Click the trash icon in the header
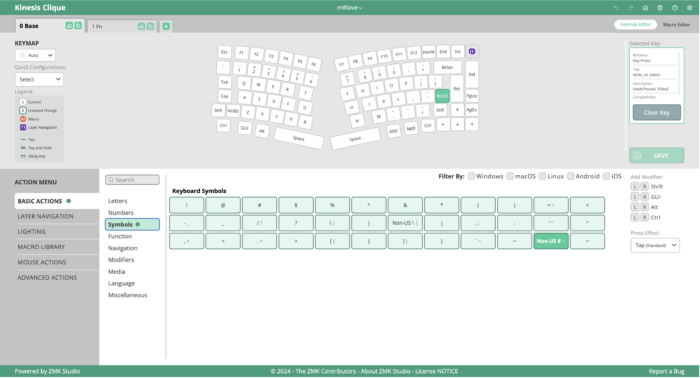Screen dimensions: 700x378 pyautogui.click(x=660, y=8)
